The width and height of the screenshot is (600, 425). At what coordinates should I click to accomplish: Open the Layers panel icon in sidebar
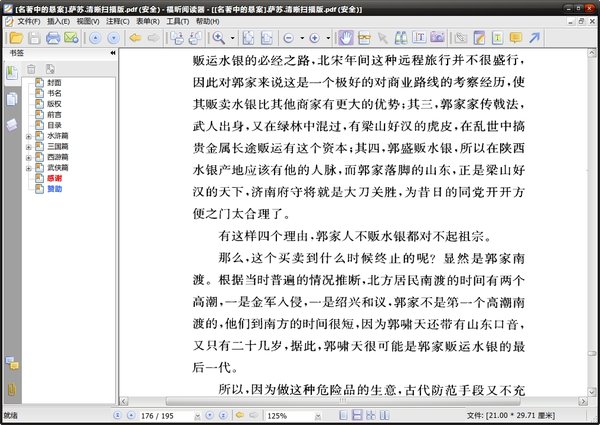point(12,124)
